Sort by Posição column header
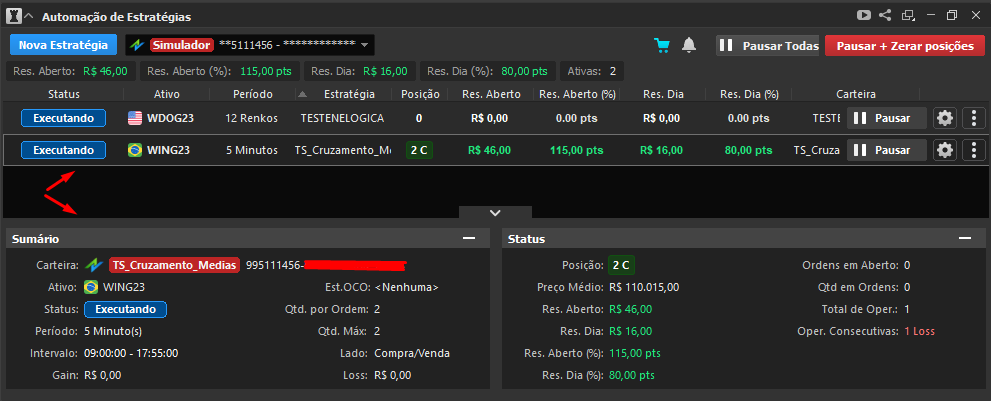The width and height of the screenshot is (991, 401). (x=420, y=94)
